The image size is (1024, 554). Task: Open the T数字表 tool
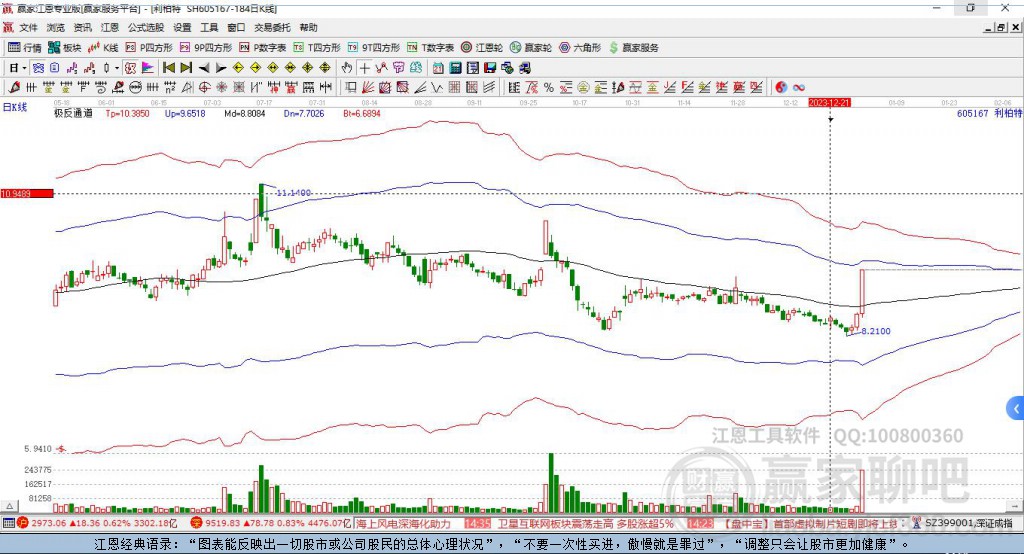point(430,48)
